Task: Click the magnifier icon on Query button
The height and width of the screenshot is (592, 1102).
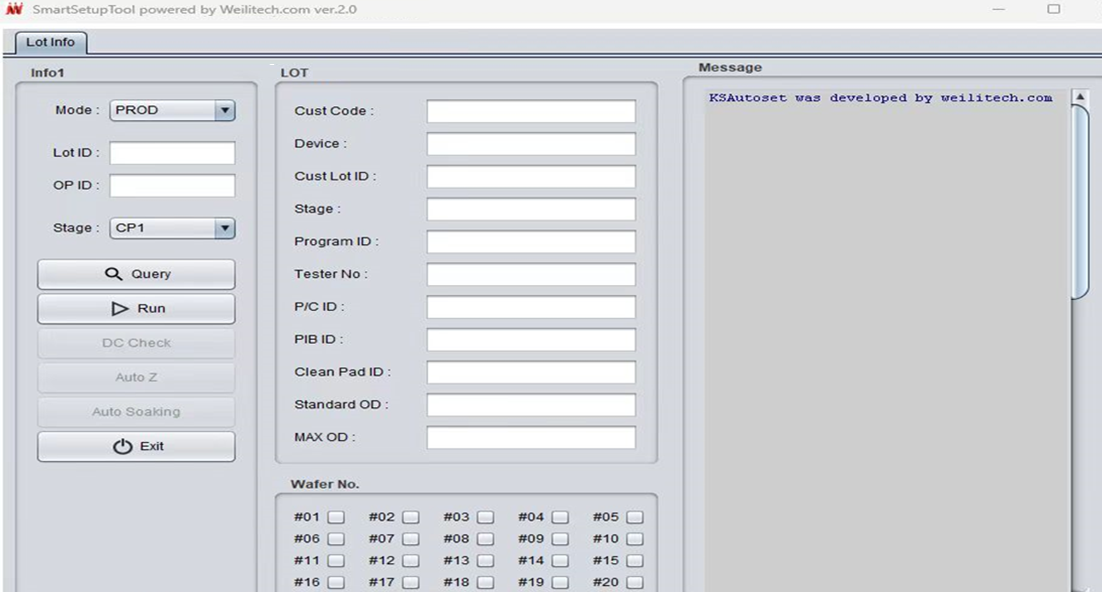Action: click(114, 274)
